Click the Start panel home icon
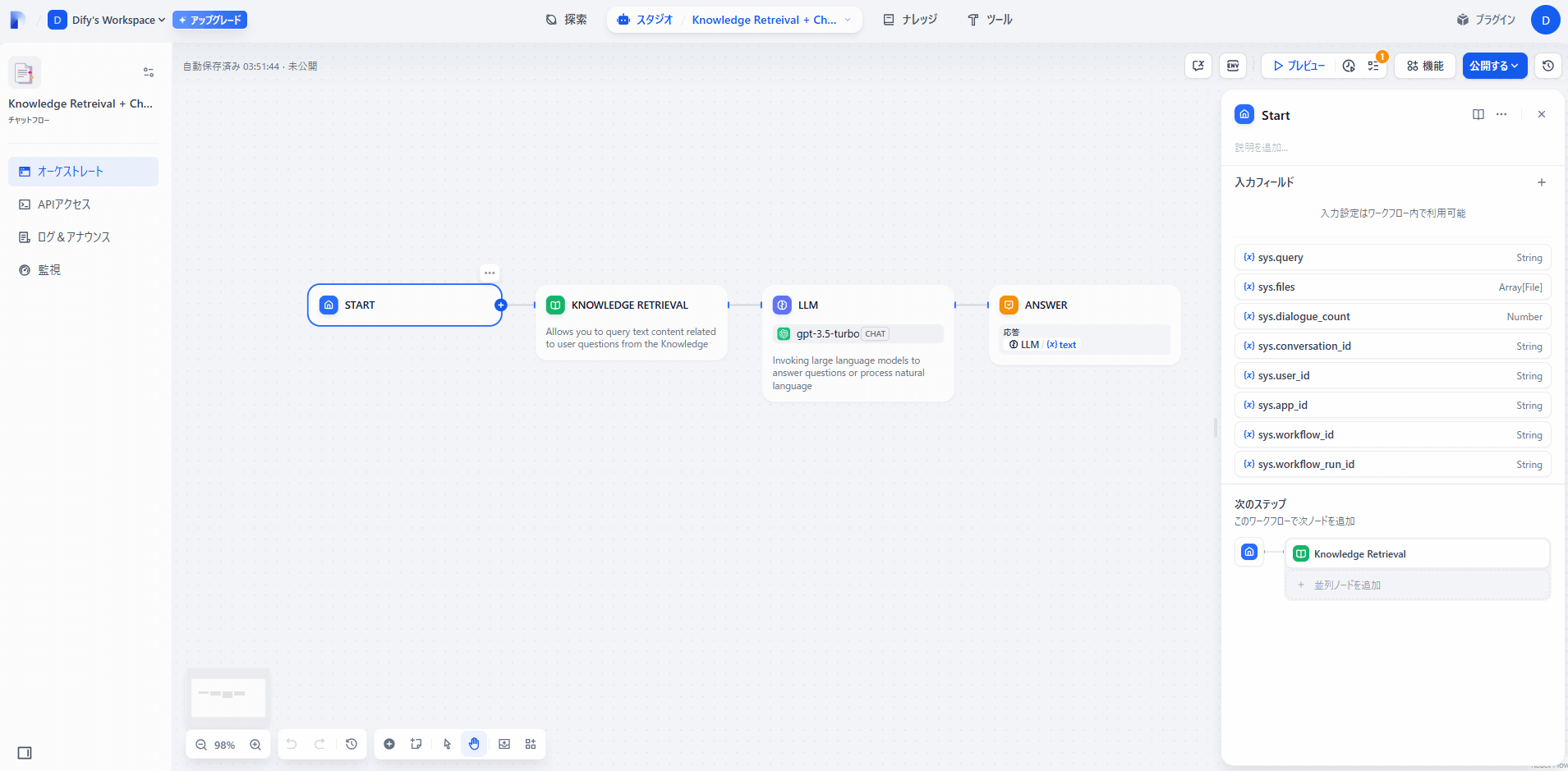This screenshot has height=771, width=1568. [1244, 115]
